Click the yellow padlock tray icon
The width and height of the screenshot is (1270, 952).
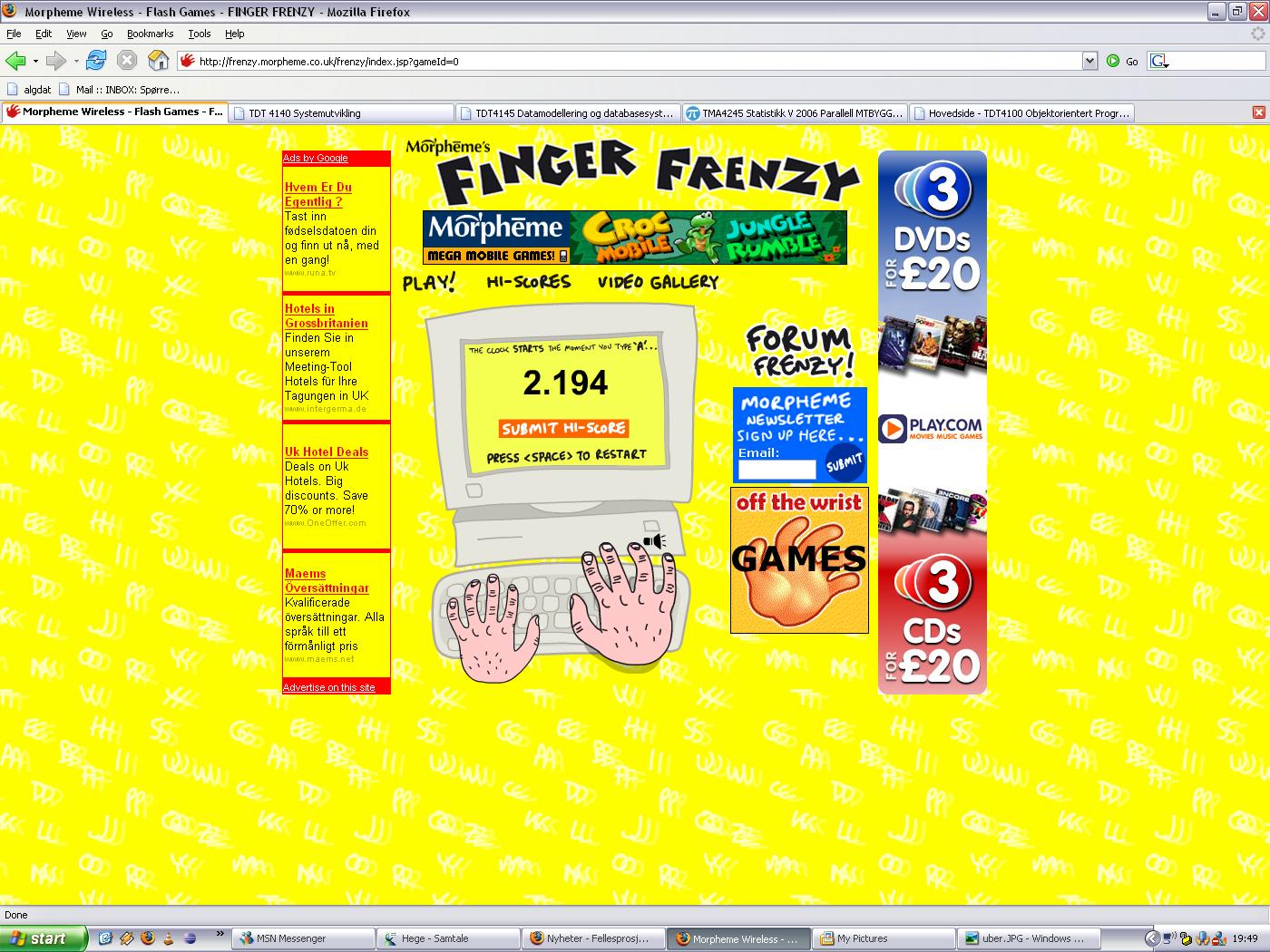[1186, 938]
